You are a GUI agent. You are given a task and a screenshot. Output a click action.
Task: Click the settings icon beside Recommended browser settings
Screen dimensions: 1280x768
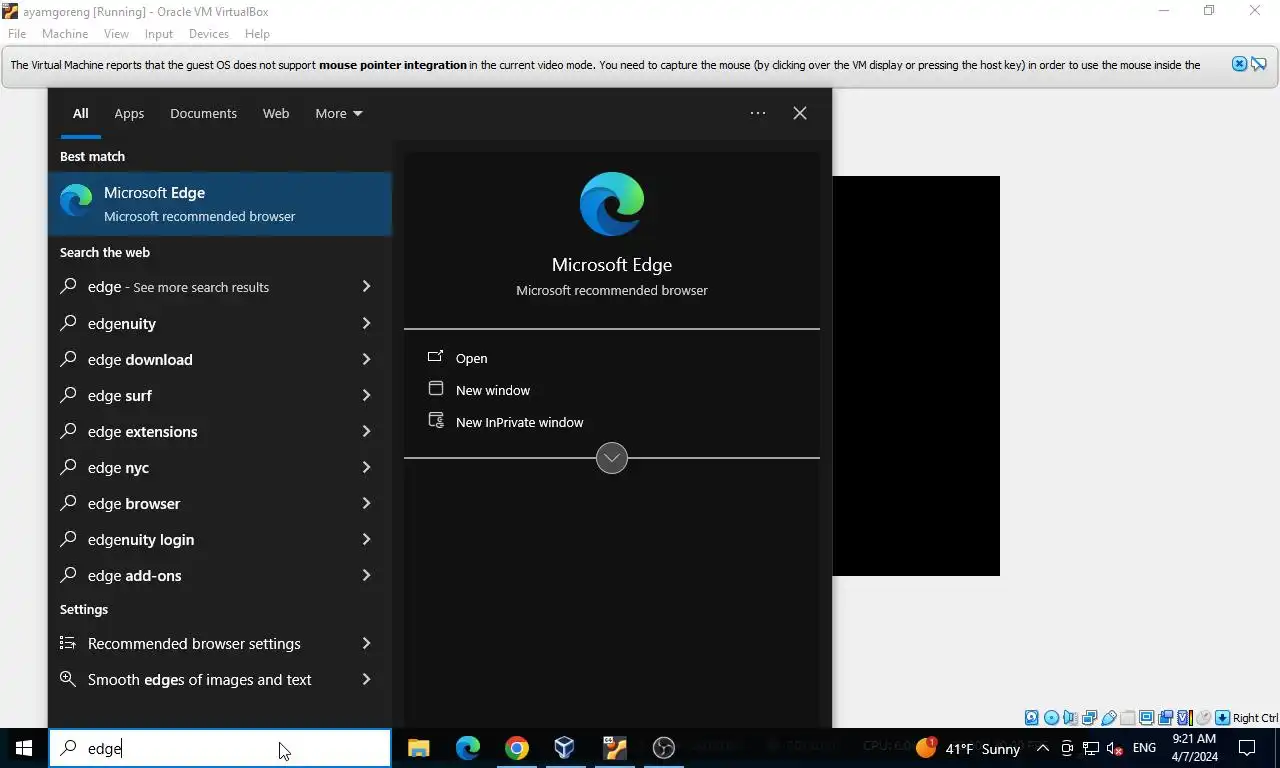pyautogui.click(x=68, y=643)
